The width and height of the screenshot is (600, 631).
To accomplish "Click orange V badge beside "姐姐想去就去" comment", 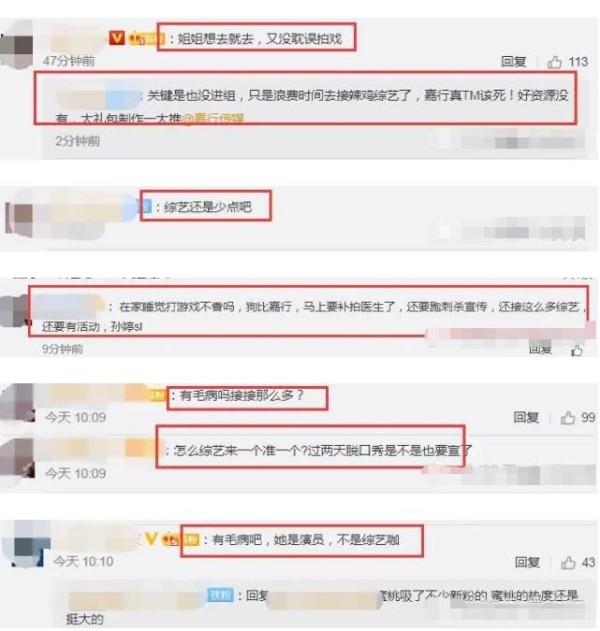I will click(117, 38).
